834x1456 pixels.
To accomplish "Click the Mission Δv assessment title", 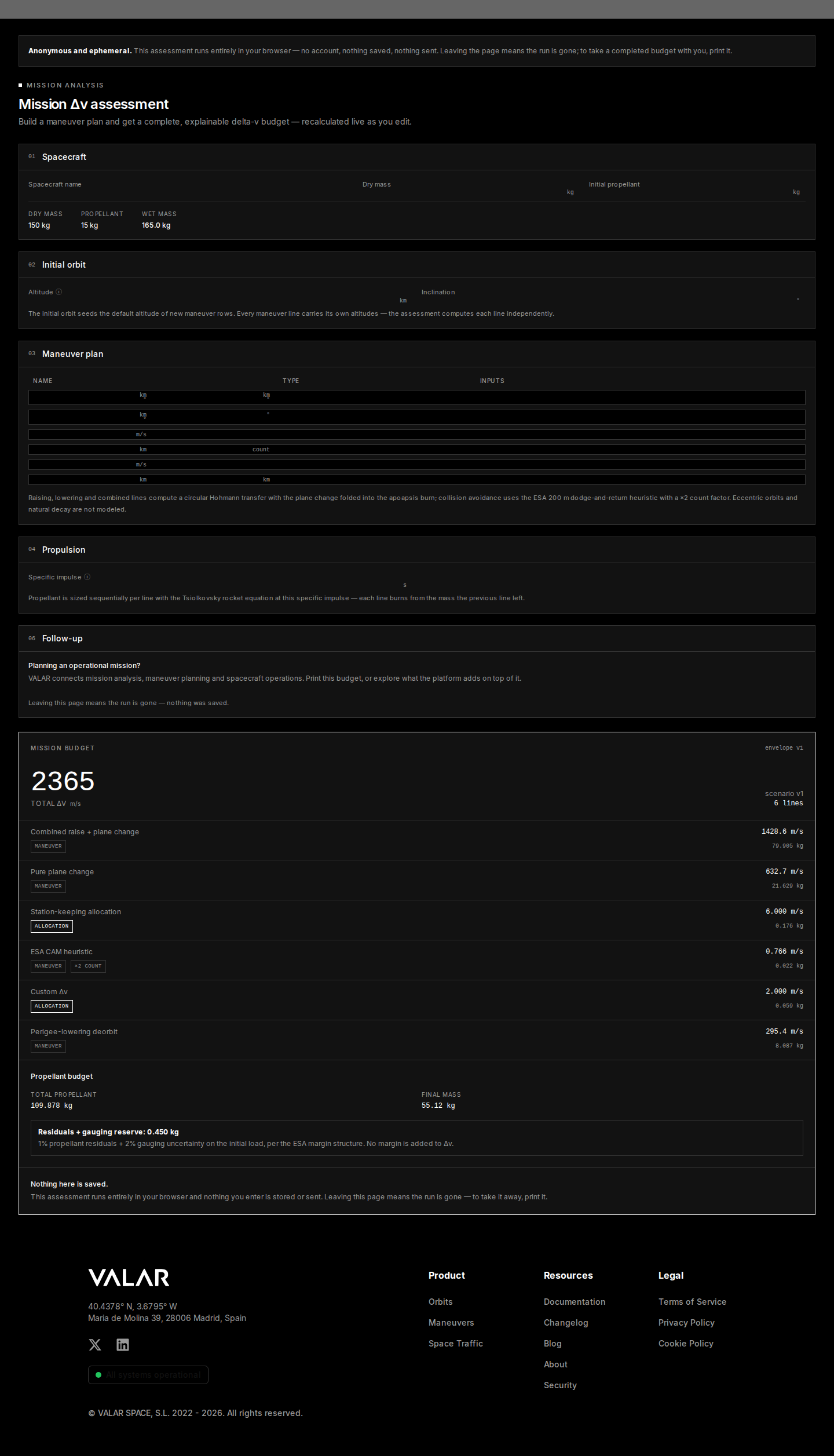I will [93, 104].
